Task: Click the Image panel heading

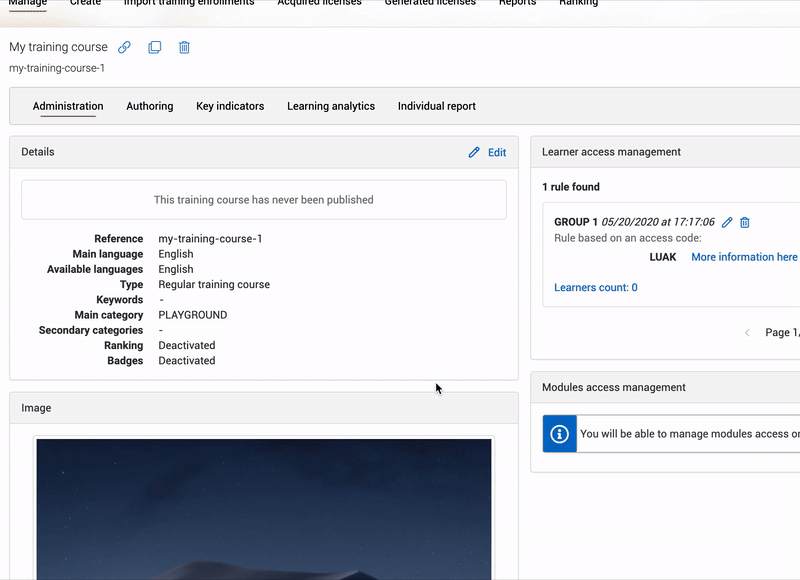Action: click(36, 408)
